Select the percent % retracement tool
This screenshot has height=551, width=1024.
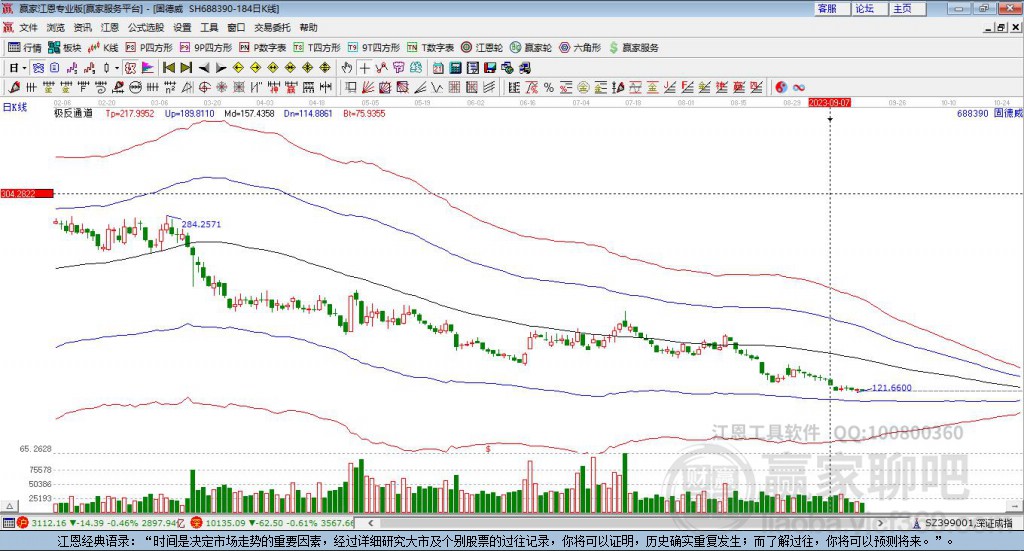549,87
